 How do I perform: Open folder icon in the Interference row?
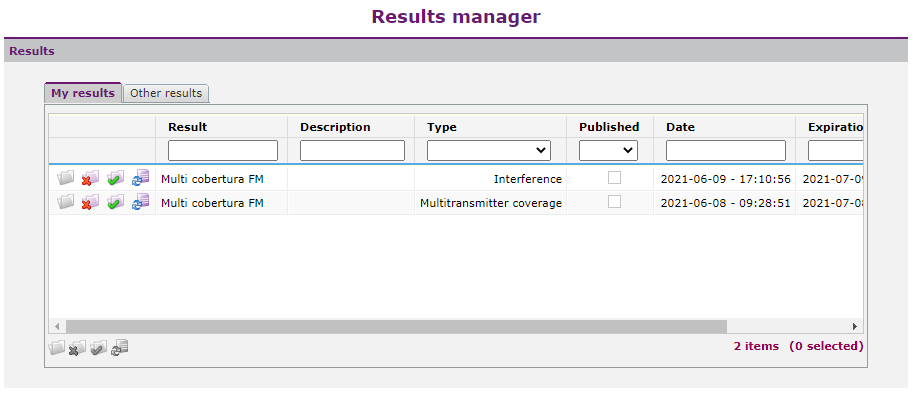(x=66, y=178)
